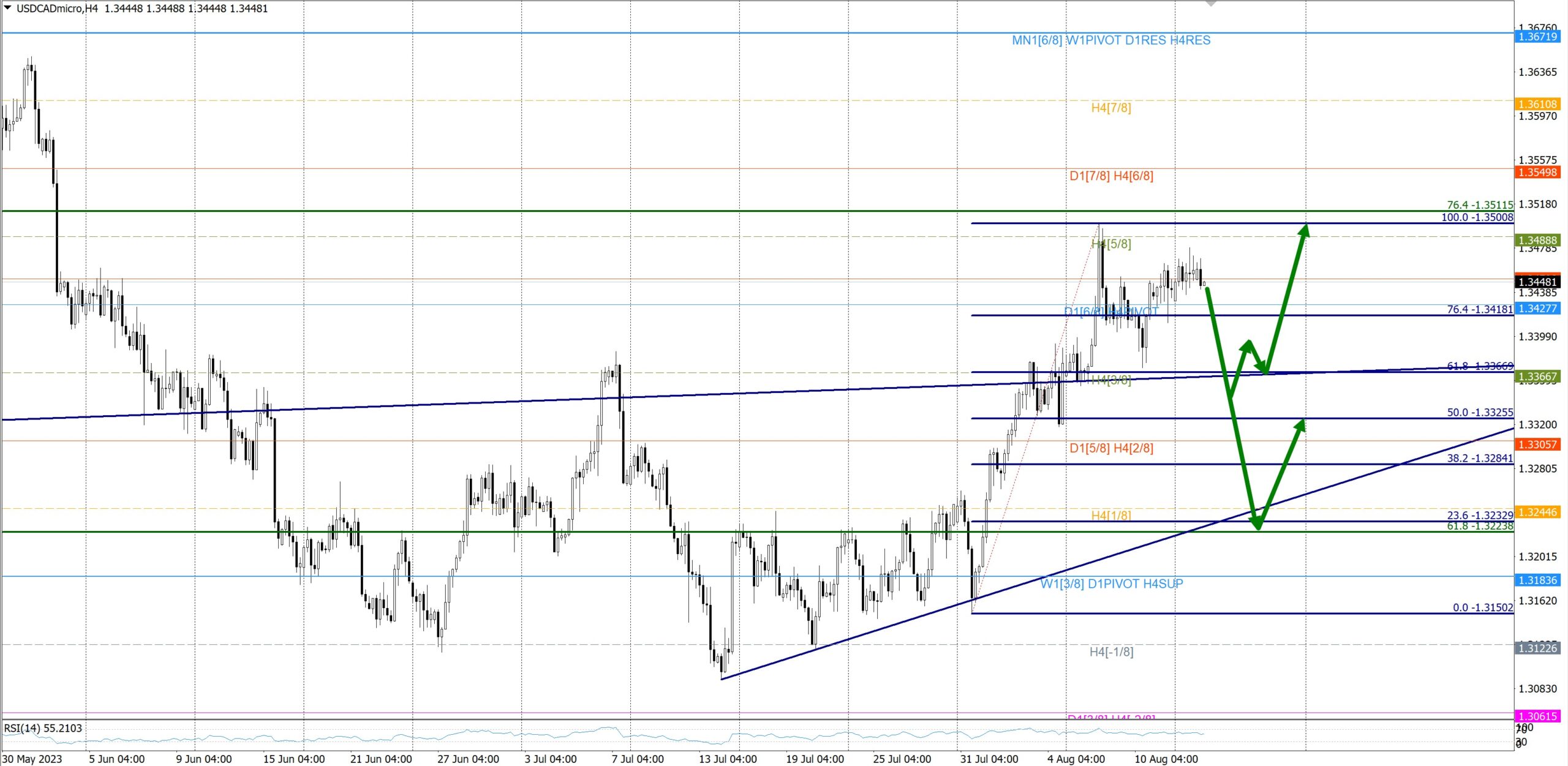
Task: Click the gray 1.31226 price tag
Action: click(x=1537, y=648)
